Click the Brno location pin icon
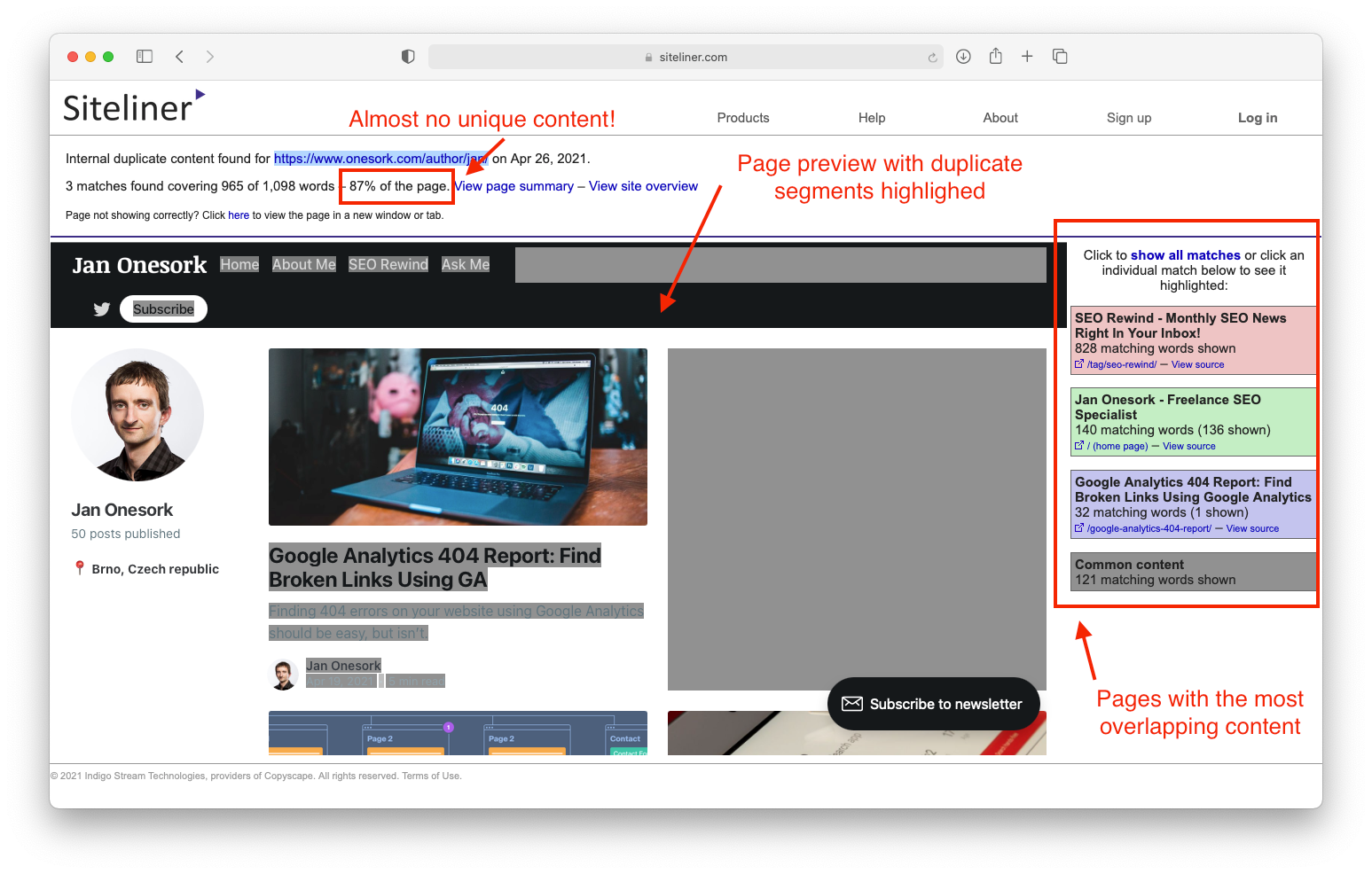The image size is (1372, 874). 80,568
